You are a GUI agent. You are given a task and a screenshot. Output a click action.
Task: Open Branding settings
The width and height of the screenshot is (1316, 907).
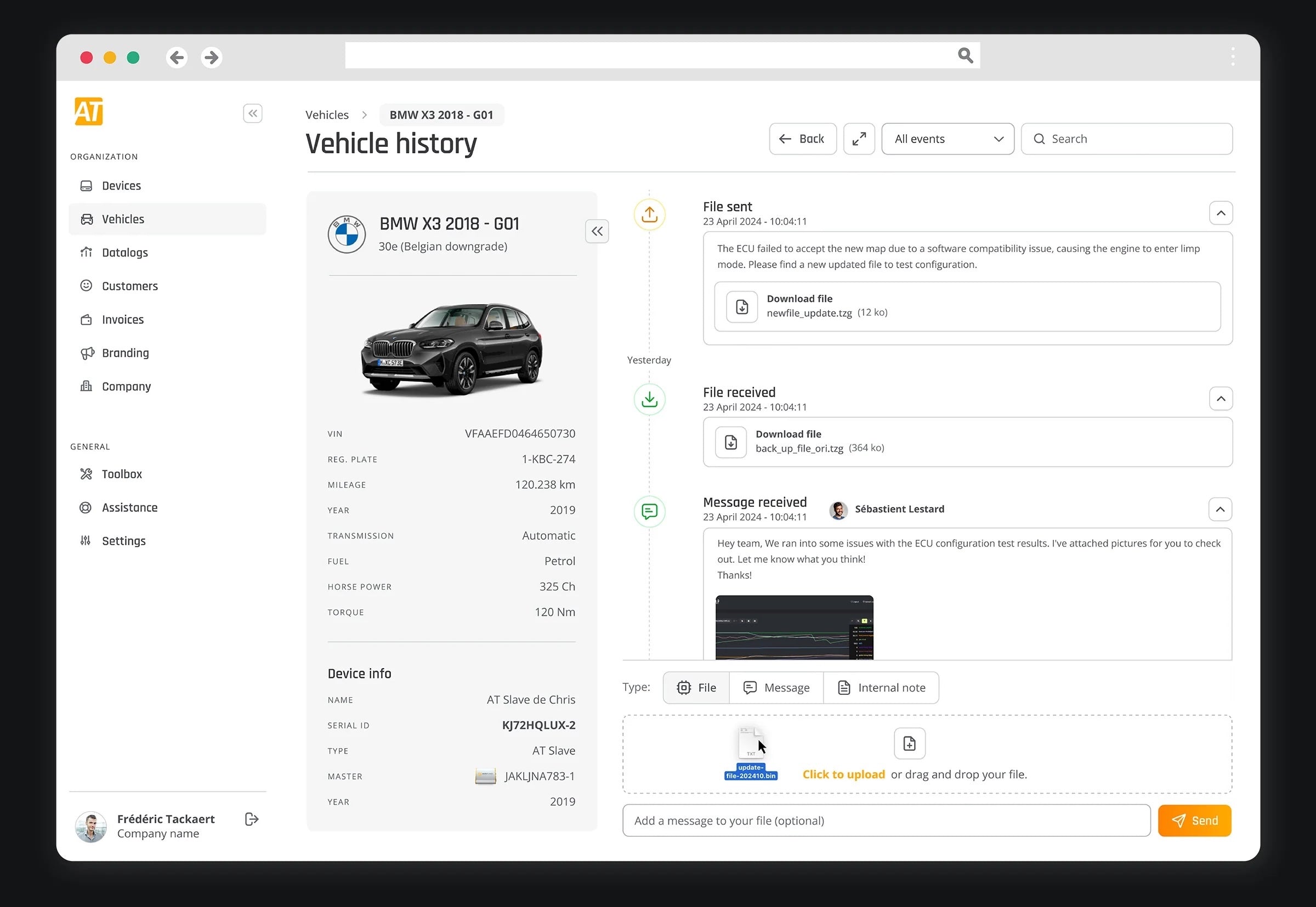click(167, 353)
